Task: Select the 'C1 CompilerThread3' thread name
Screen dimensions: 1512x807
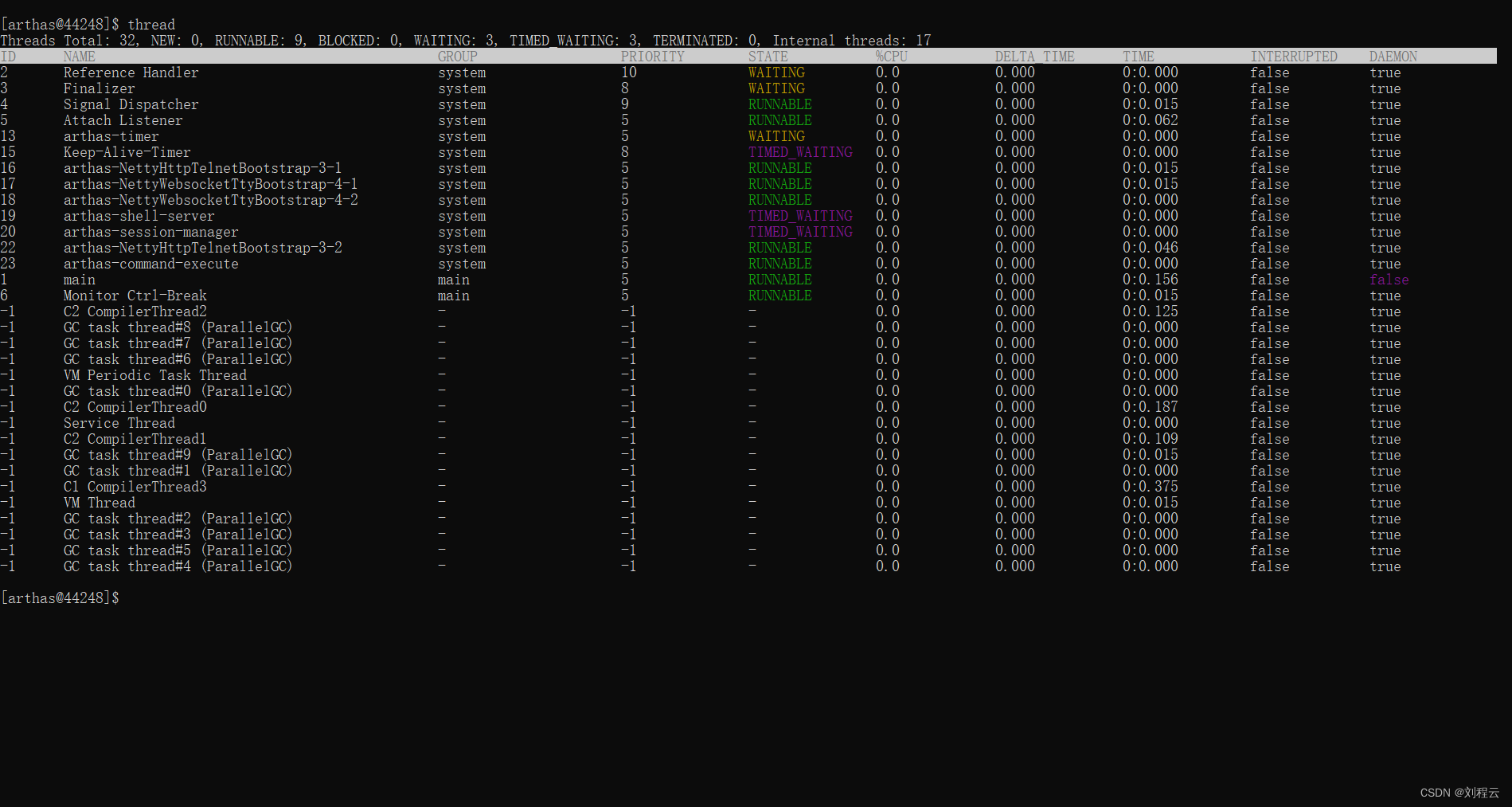Action: click(135, 487)
